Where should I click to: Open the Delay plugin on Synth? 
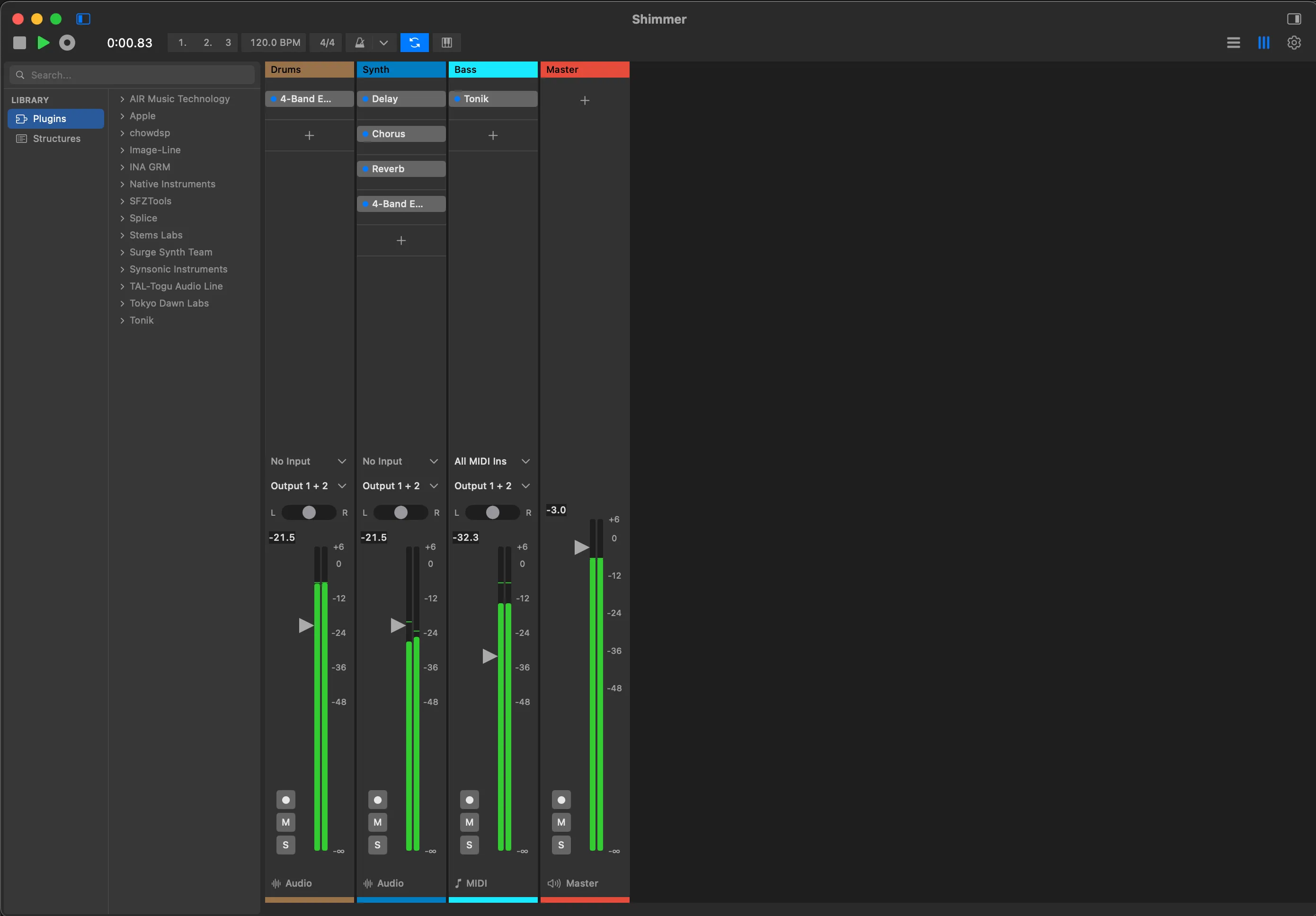(x=401, y=99)
